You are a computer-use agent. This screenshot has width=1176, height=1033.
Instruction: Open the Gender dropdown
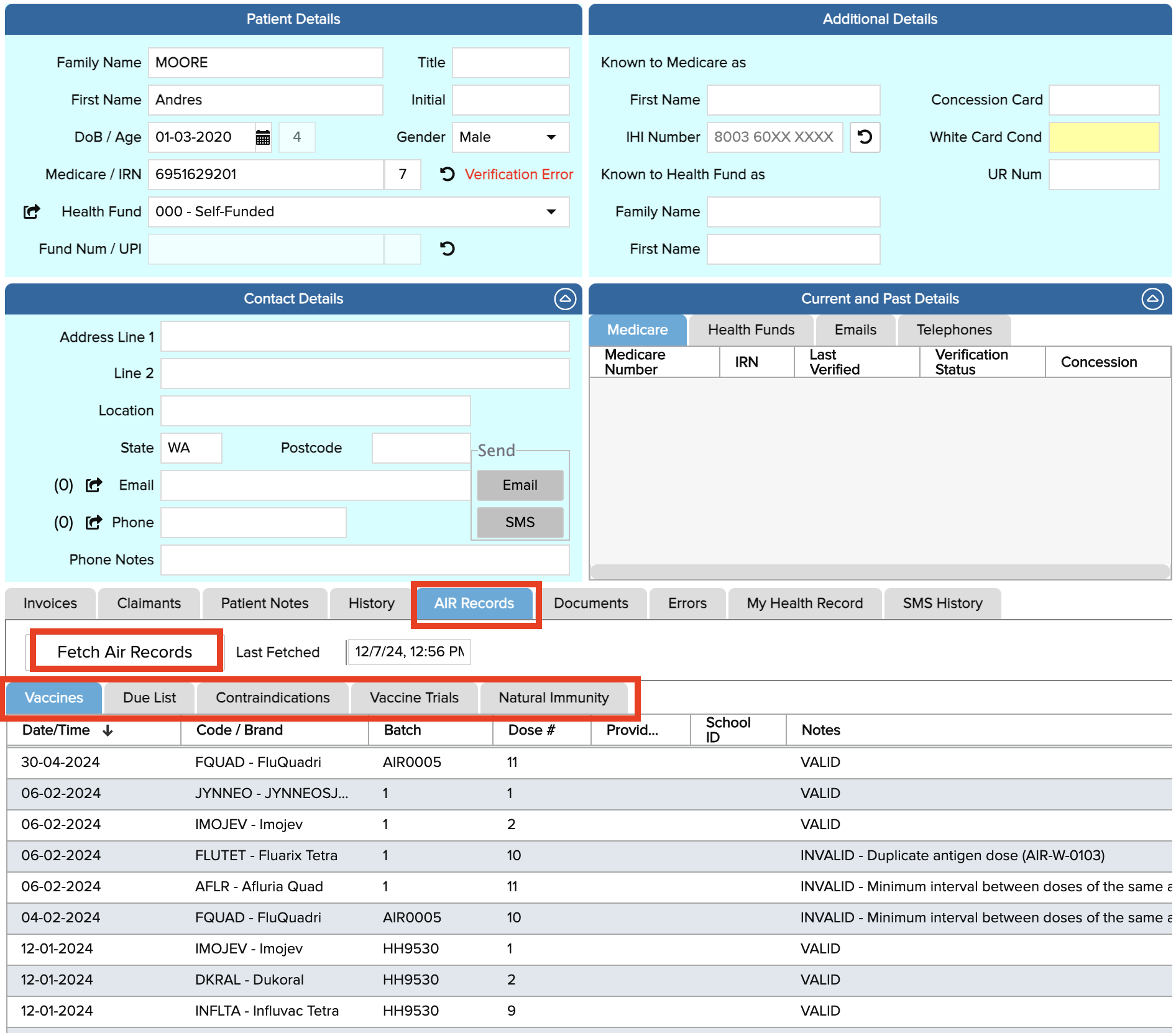click(551, 137)
